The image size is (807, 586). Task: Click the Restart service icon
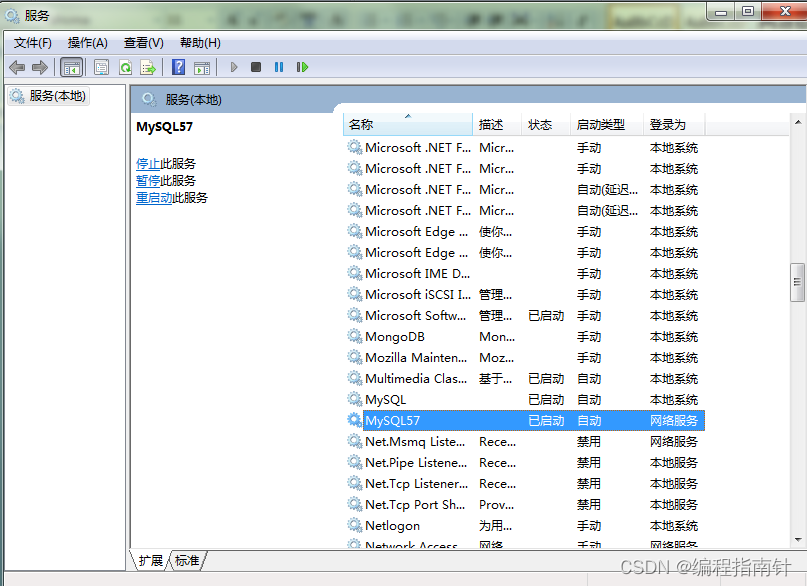(x=302, y=67)
